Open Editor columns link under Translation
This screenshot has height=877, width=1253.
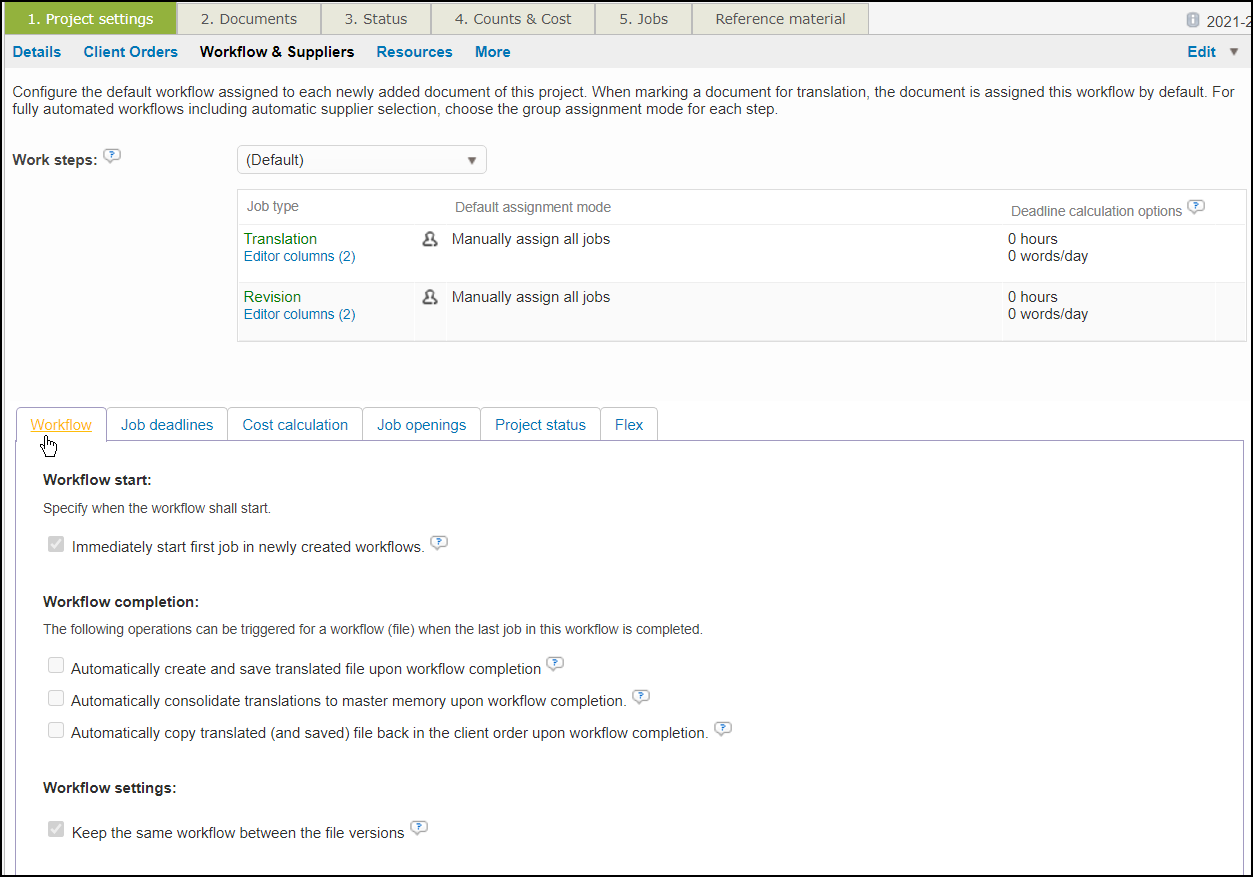298,256
